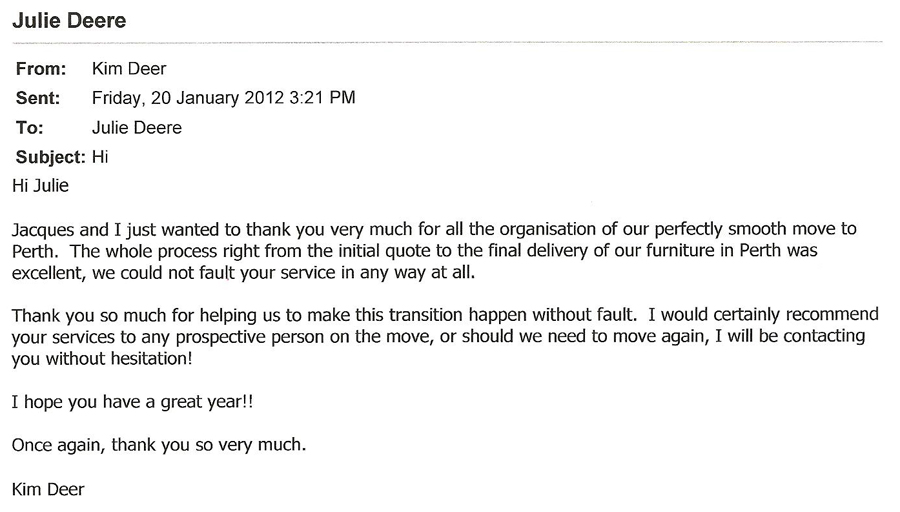Image resolution: width=900 pixels, height=512 pixels.
Task: Click the Once again, thank you line
Action: [159, 445]
